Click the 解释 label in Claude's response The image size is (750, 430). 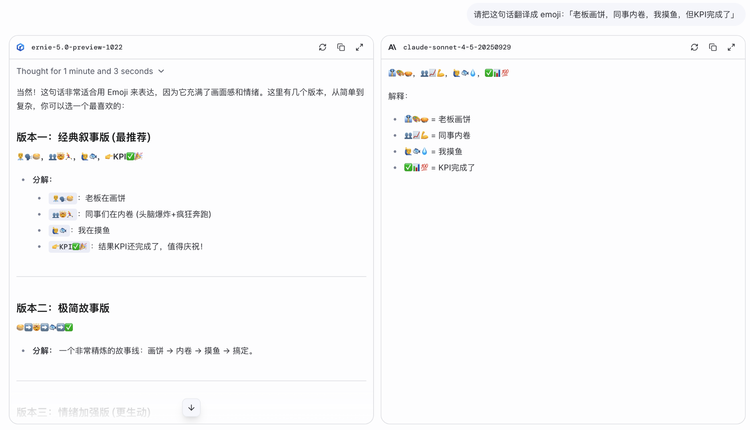pyautogui.click(x=398, y=96)
